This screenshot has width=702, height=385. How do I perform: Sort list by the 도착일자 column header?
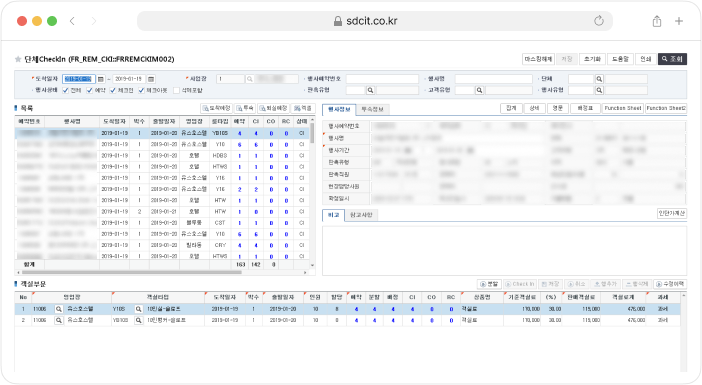click(x=115, y=122)
